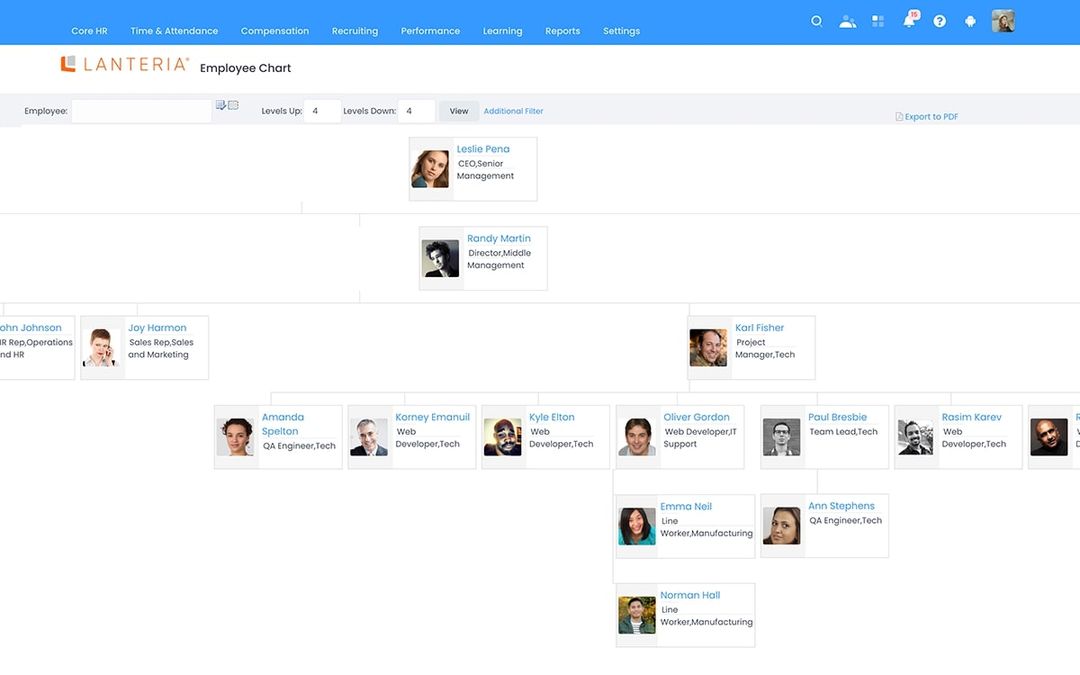Open the people browse icon next to Employee field
1080x675 pixels.
pyautogui.click(x=233, y=104)
